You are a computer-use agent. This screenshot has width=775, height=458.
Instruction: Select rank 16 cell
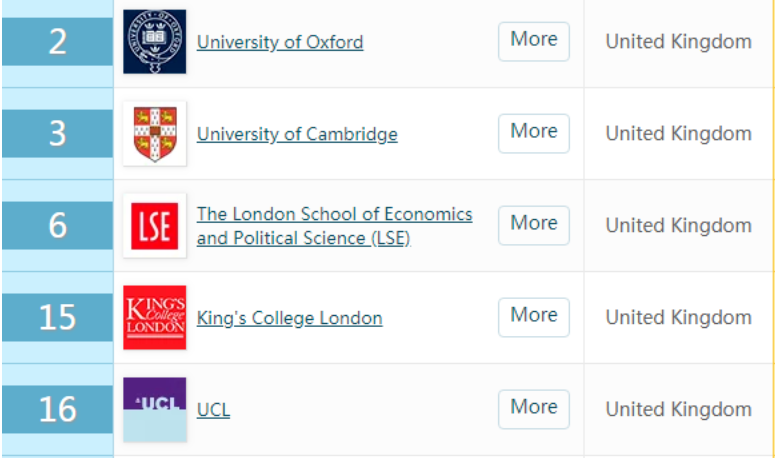tap(57, 409)
